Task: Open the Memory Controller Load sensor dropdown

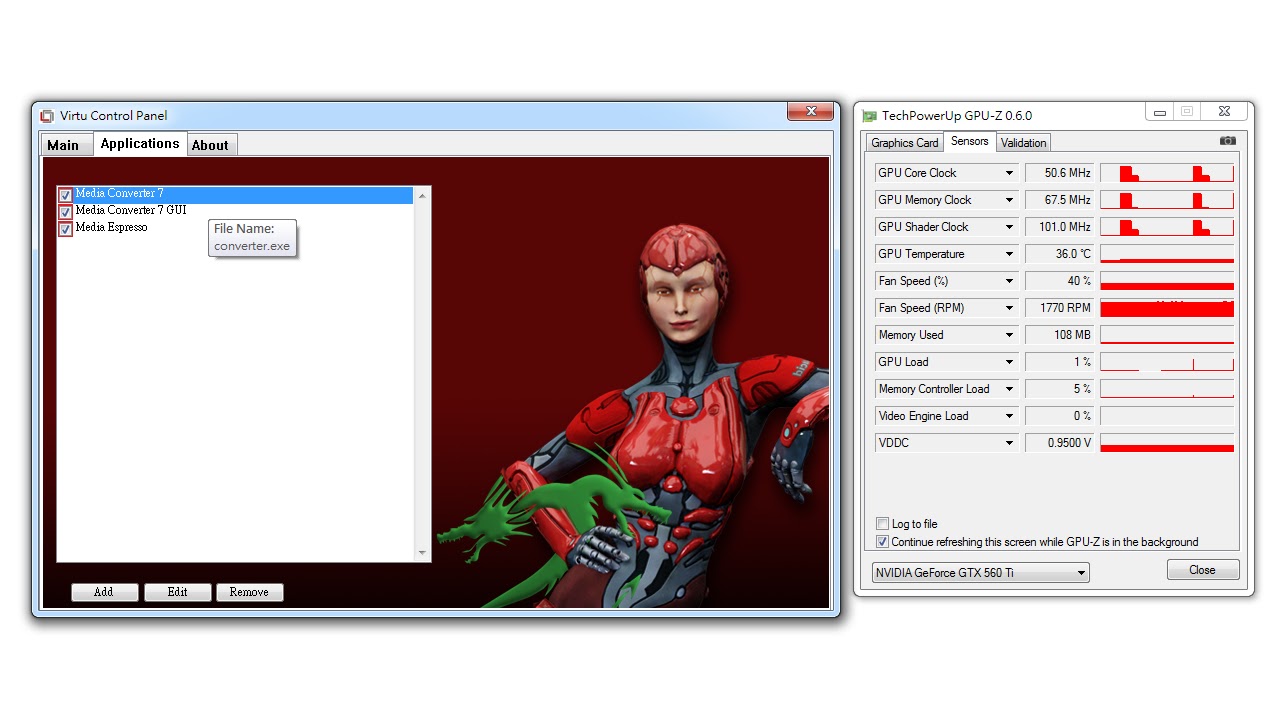Action: (1009, 389)
